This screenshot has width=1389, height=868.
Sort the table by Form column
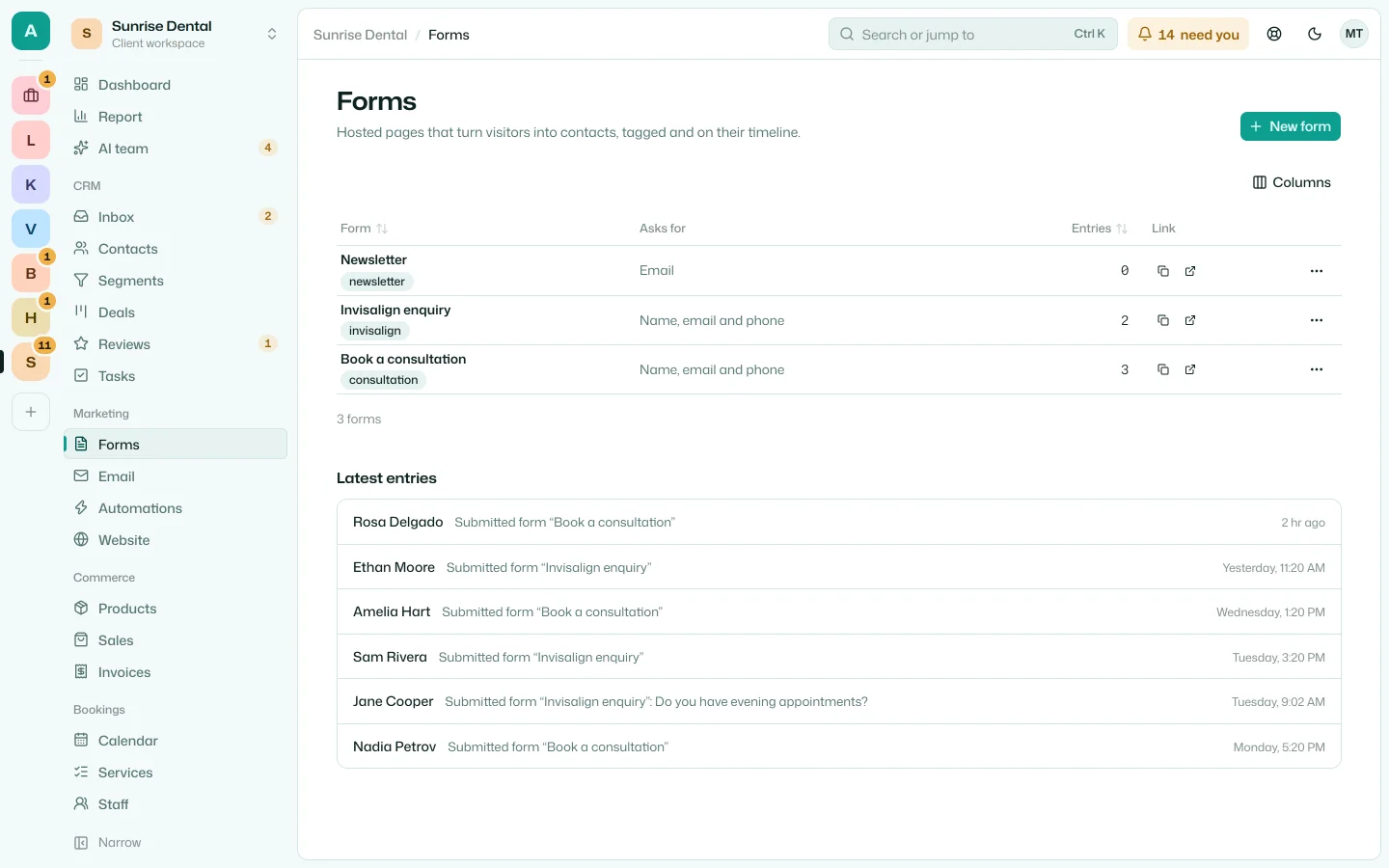click(x=364, y=229)
